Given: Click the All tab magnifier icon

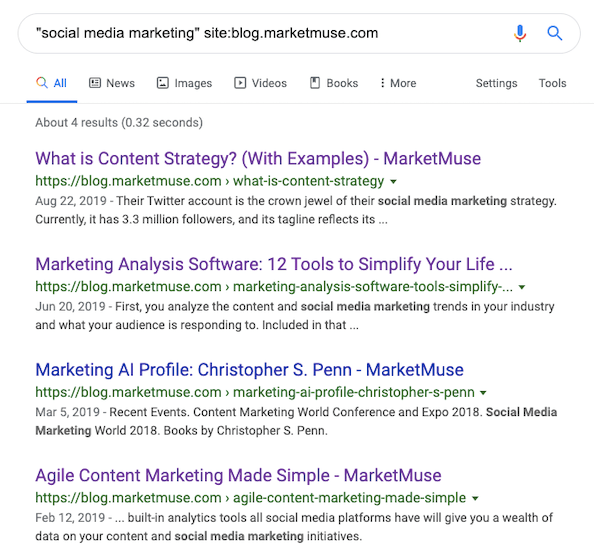Looking at the screenshot, I should [42, 83].
